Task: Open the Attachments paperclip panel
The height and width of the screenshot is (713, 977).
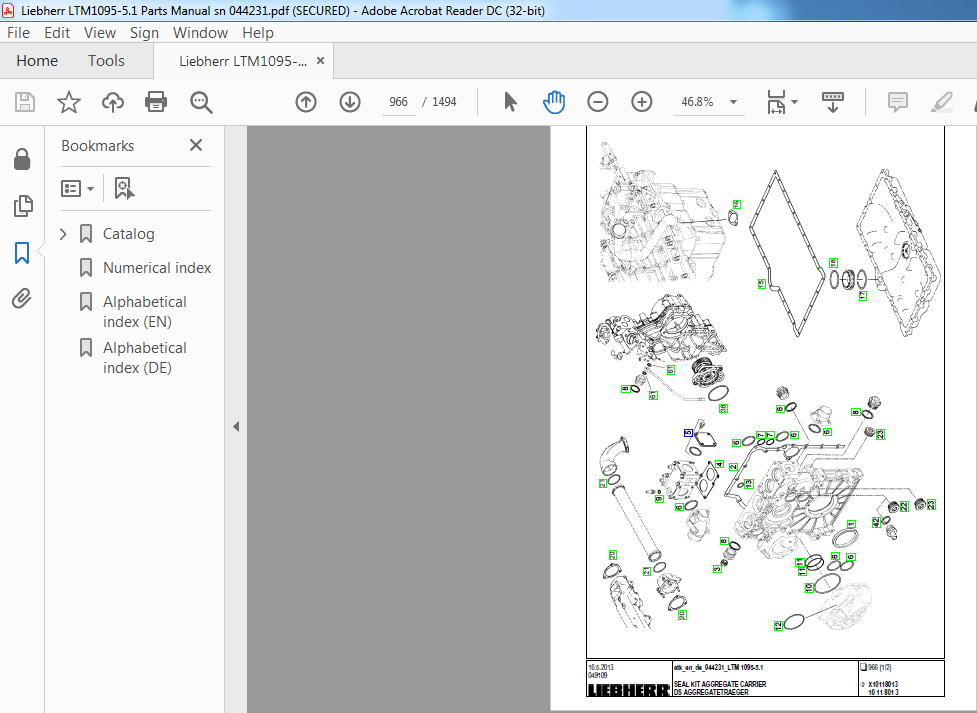Action: pos(22,299)
